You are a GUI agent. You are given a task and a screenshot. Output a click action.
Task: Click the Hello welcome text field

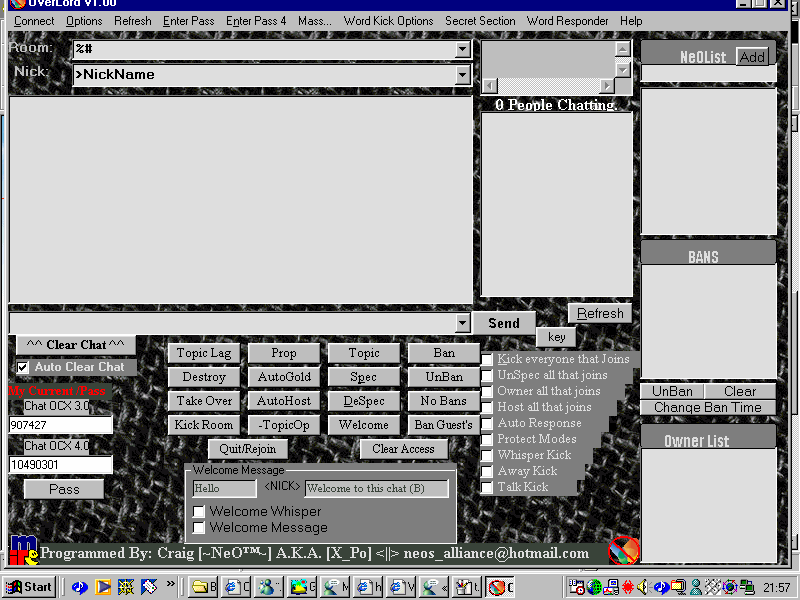224,488
